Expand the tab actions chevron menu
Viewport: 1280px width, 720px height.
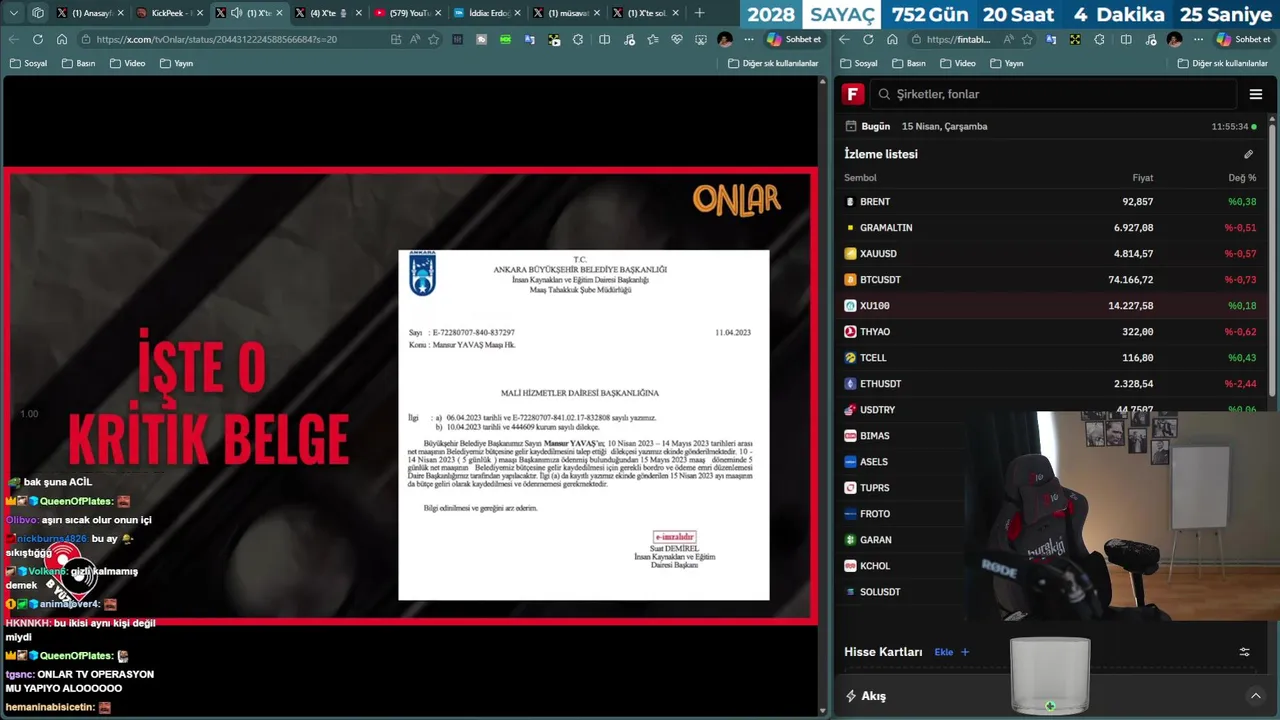13,13
